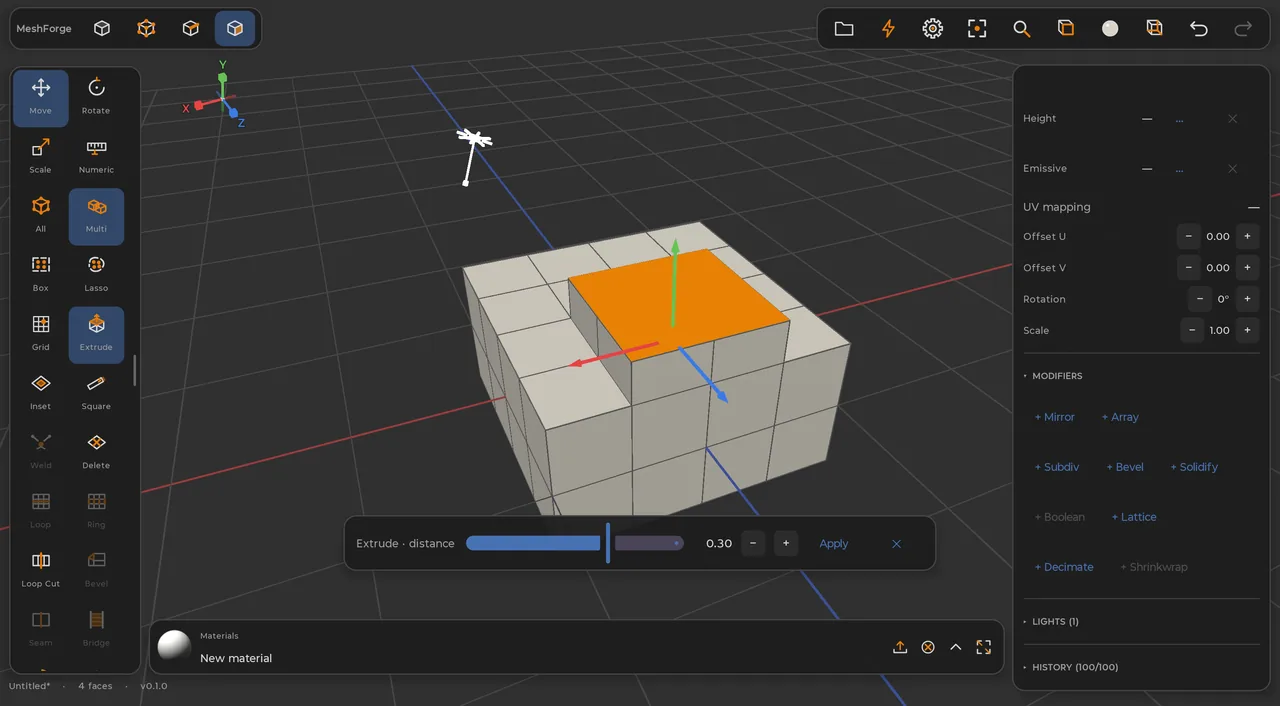This screenshot has width=1280, height=706.
Task: Increase Offset U with plus
Action: (1247, 237)
